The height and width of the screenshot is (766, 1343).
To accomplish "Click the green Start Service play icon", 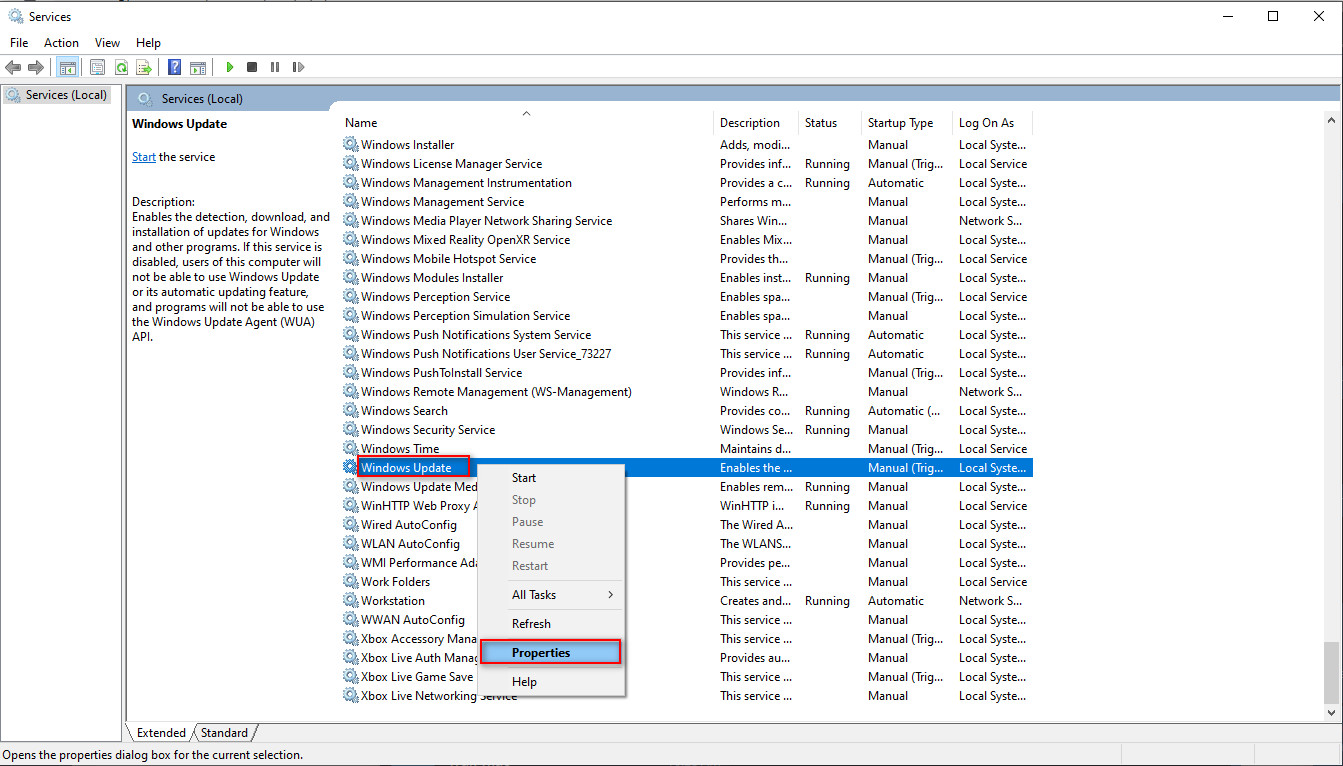I will click(x=230, y=67).
